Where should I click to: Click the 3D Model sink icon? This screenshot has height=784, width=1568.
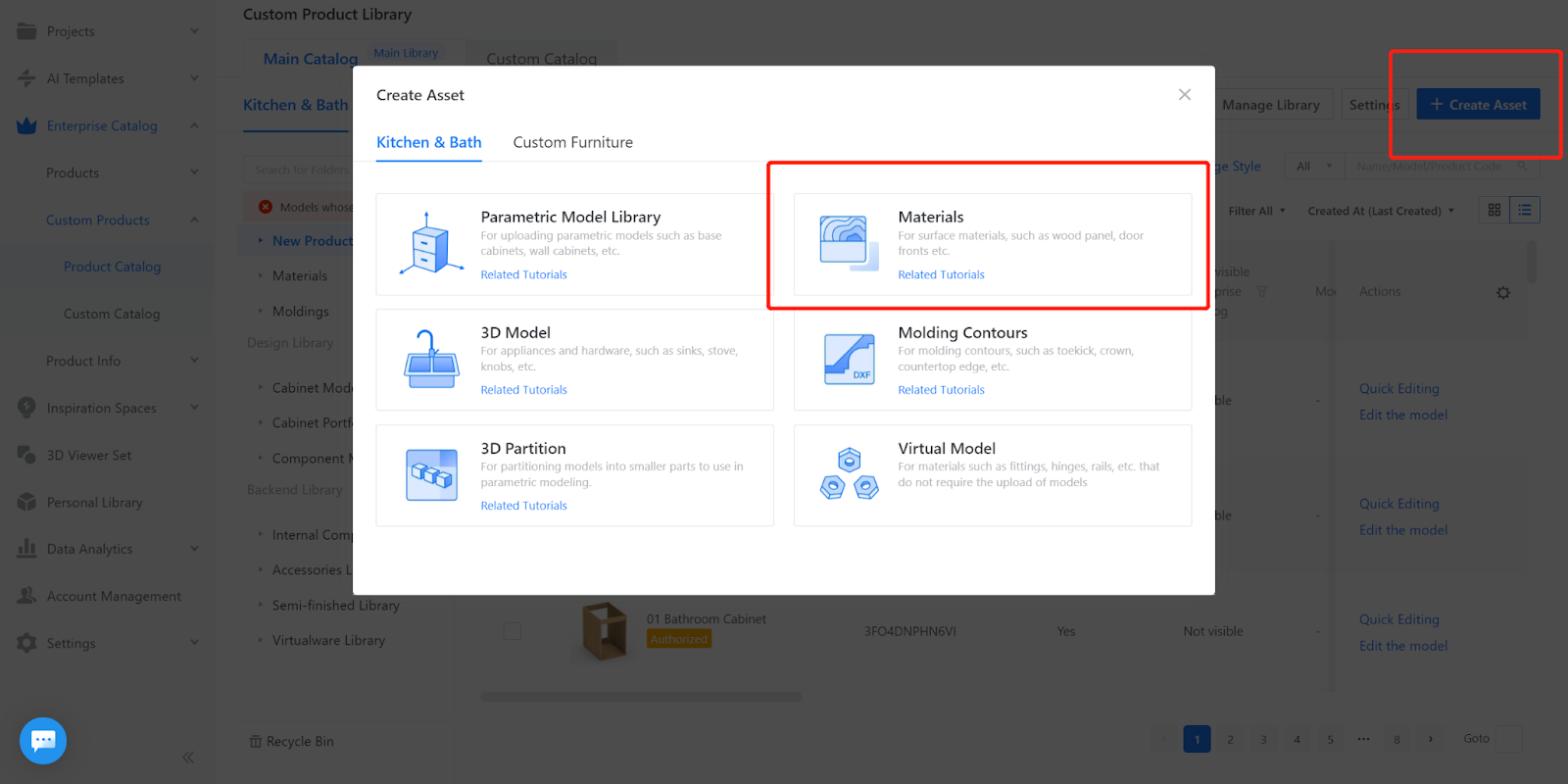(x=431, y=359)
